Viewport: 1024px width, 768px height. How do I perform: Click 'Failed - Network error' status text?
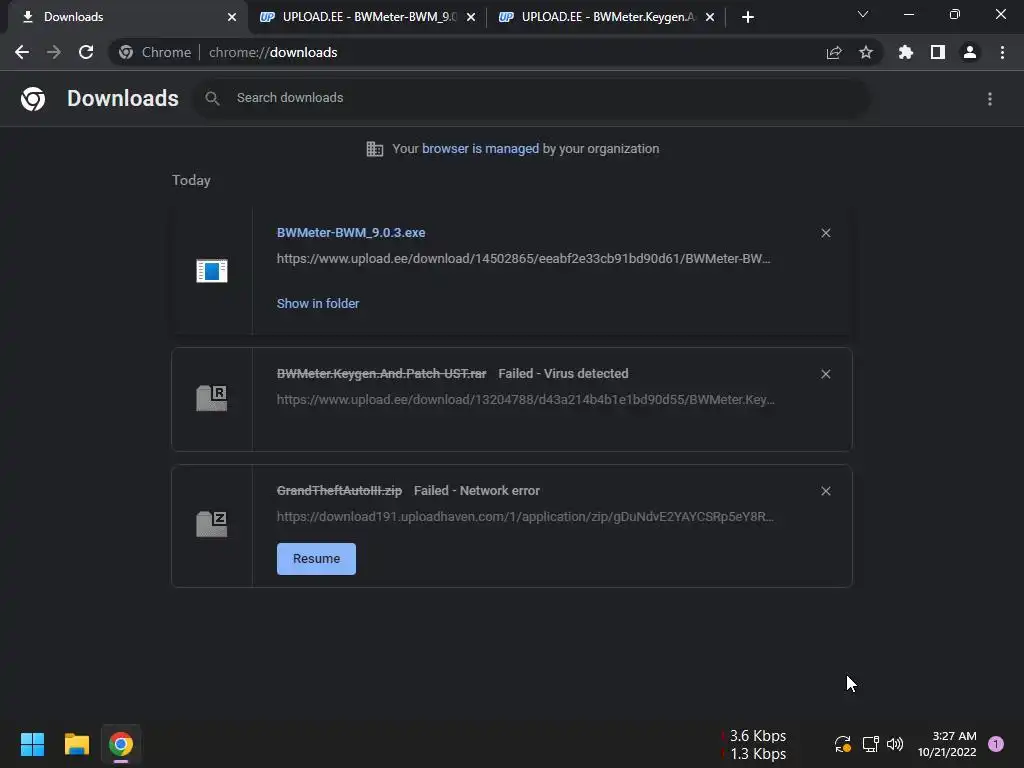(x=477, y=490)
